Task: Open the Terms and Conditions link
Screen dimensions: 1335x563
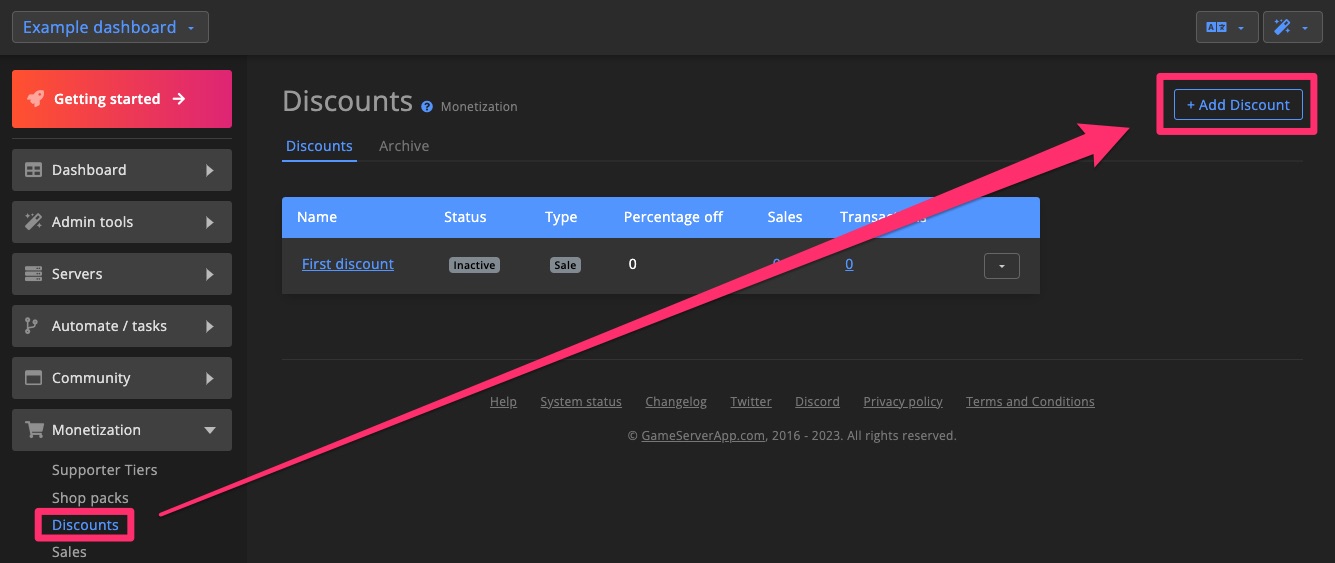Action: (x=1030, y=402)
